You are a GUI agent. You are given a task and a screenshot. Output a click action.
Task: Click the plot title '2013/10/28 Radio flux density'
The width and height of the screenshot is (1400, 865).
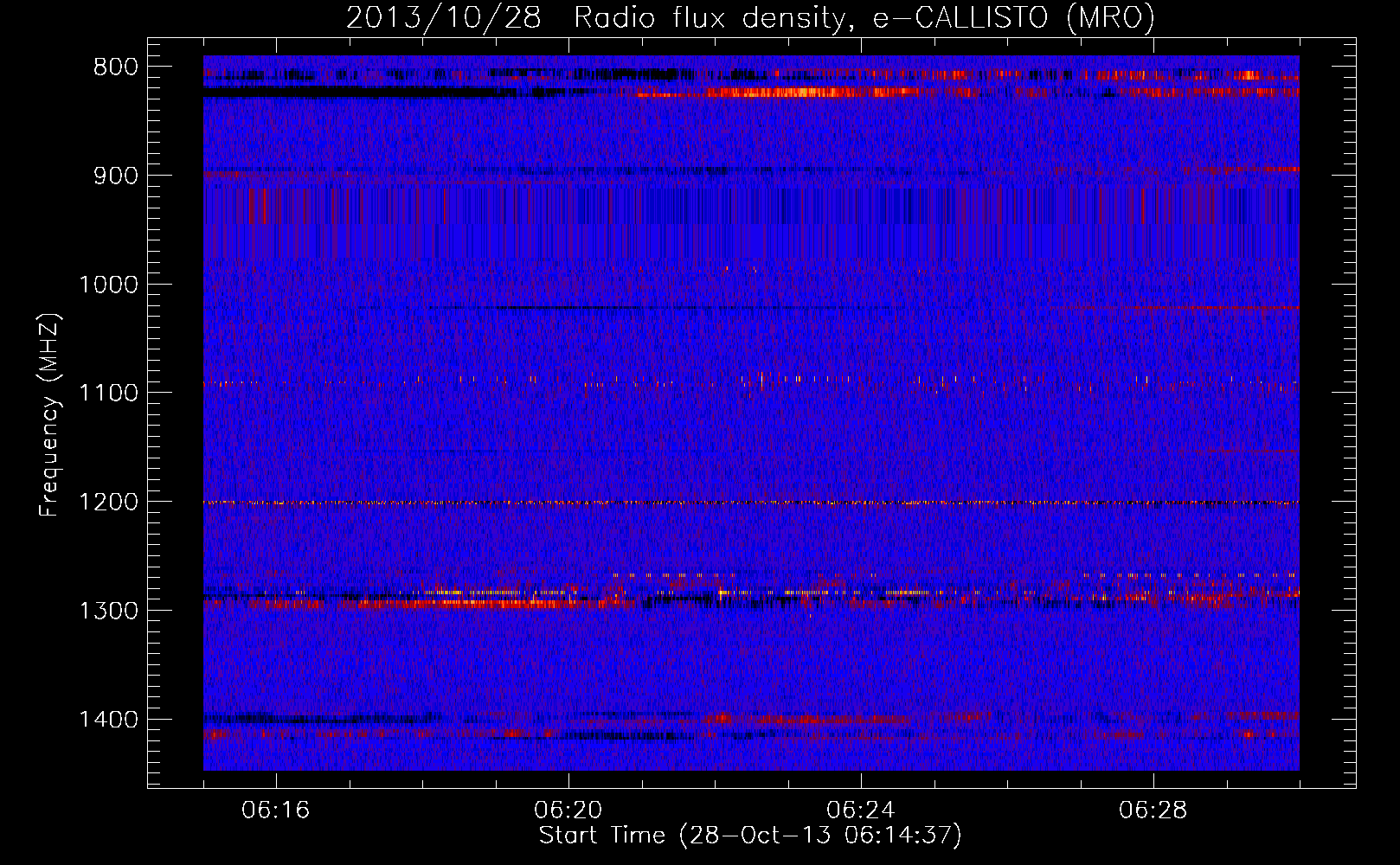click(x=750, y=17)
